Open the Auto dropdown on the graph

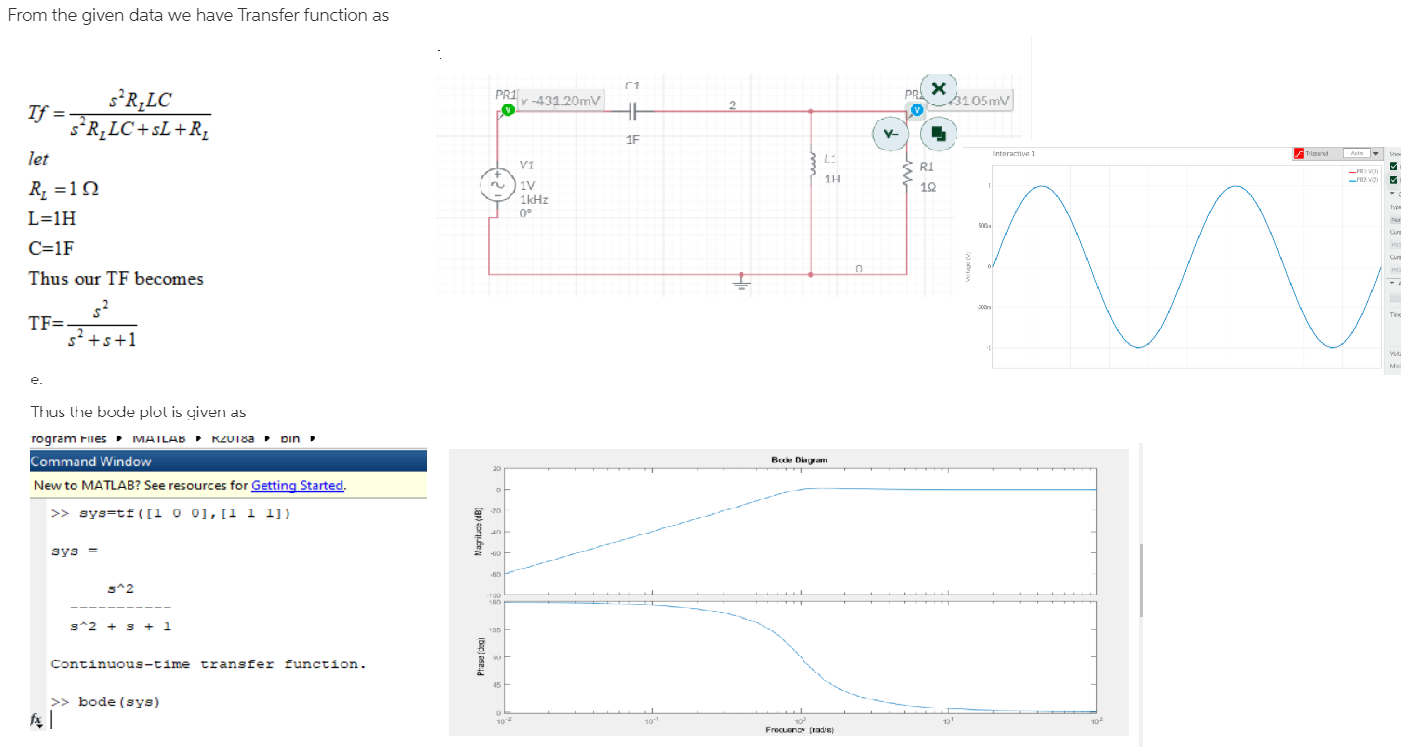1377,154
